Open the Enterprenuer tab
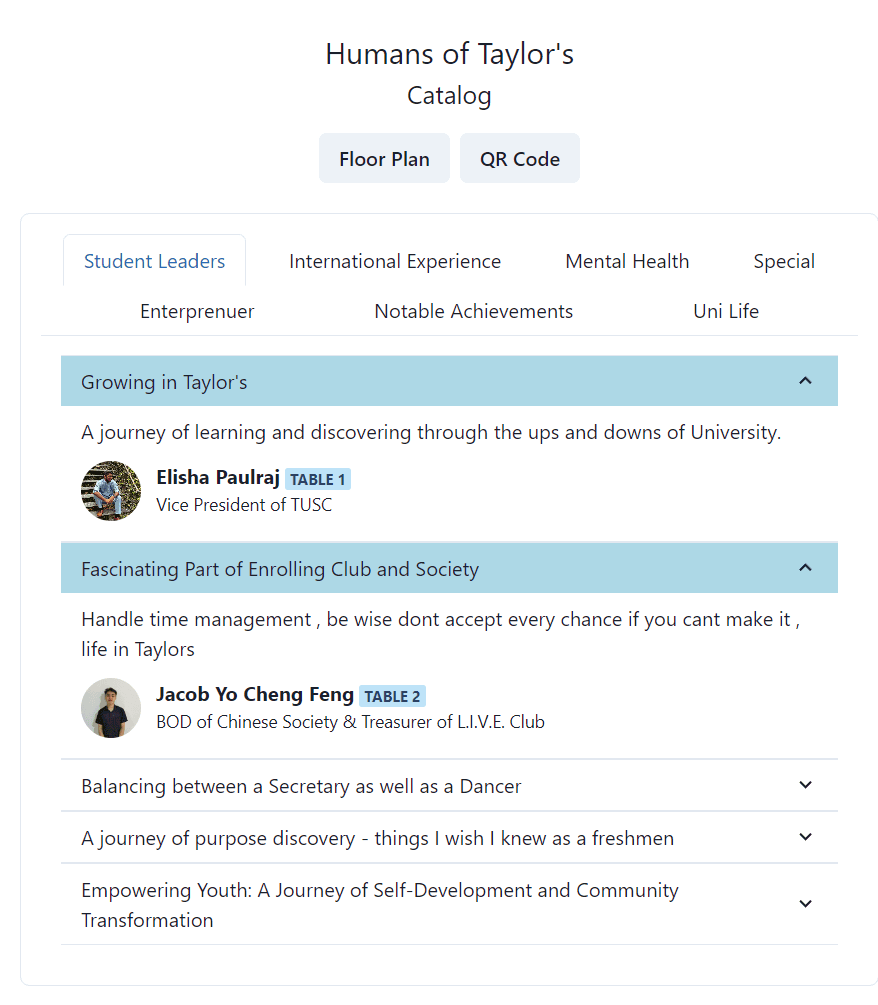This screenshot has width=878, height=1005. (x=197, y=311)
